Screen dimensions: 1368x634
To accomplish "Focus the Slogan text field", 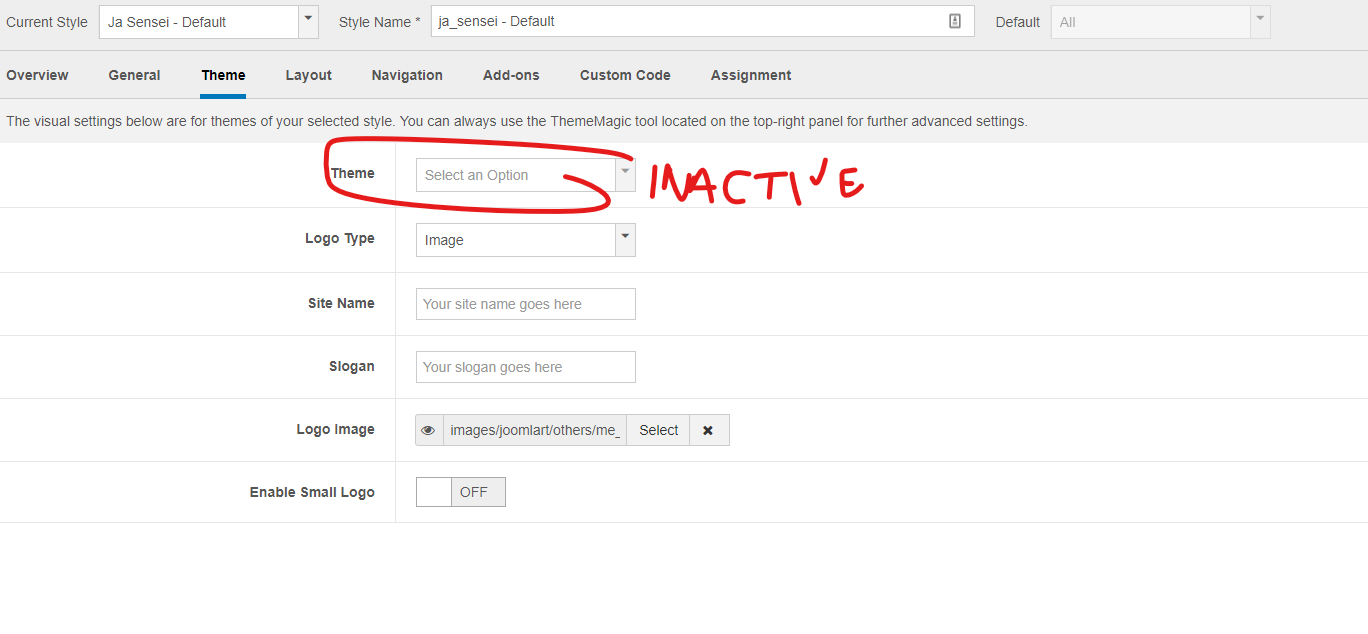I will coord(525,367).
